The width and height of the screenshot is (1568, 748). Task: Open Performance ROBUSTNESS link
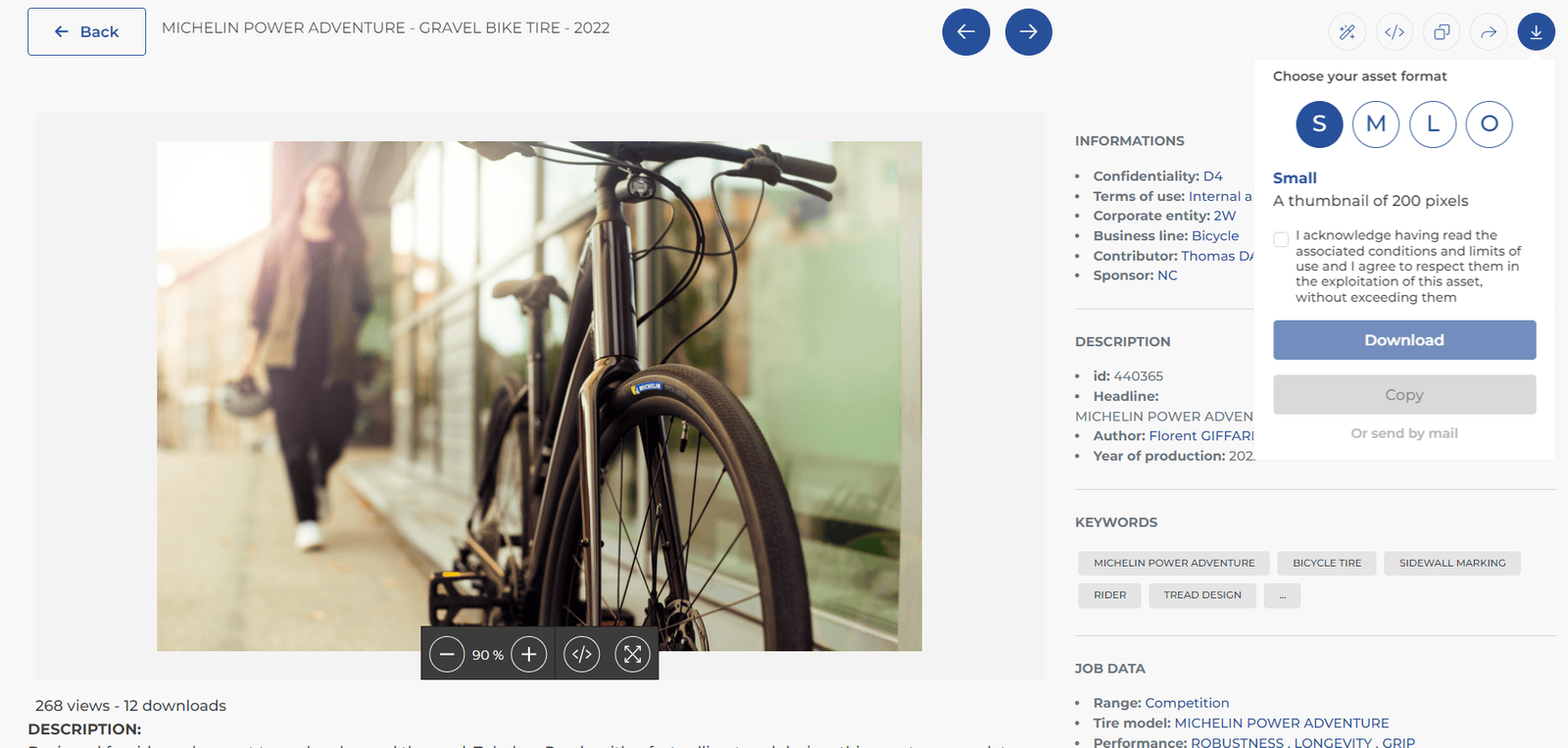click(x=1237, y=743)
